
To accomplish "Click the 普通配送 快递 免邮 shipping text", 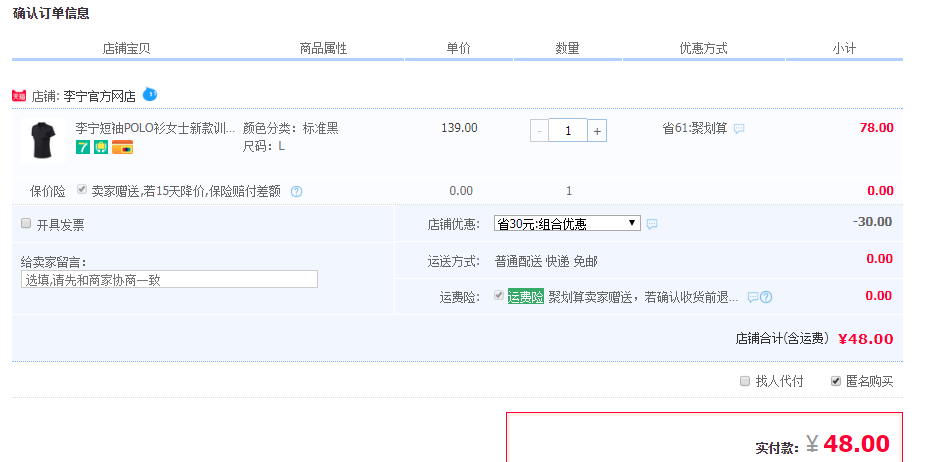I will (x=546, y=262).
